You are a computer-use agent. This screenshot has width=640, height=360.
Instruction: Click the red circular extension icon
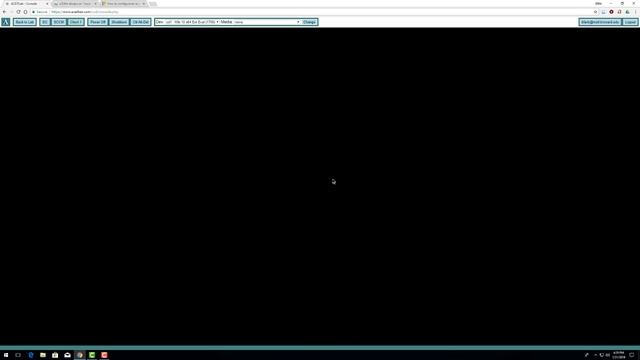(x=611, y=12)
